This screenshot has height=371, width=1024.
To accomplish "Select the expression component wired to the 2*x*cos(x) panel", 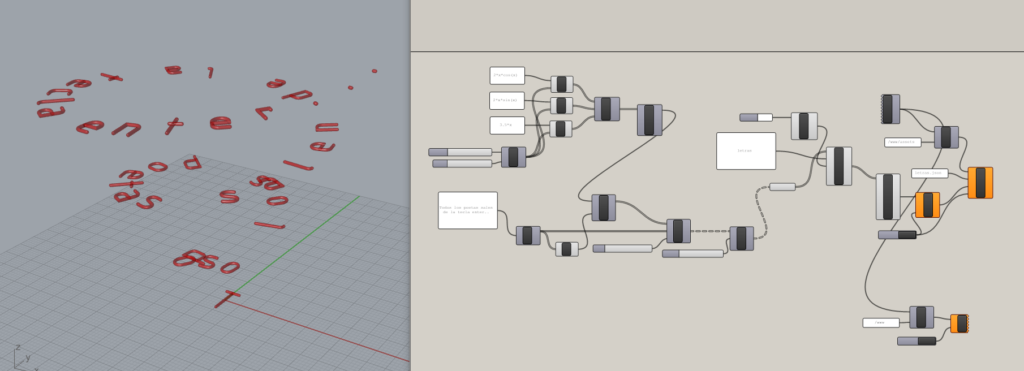I will (562, 84).
